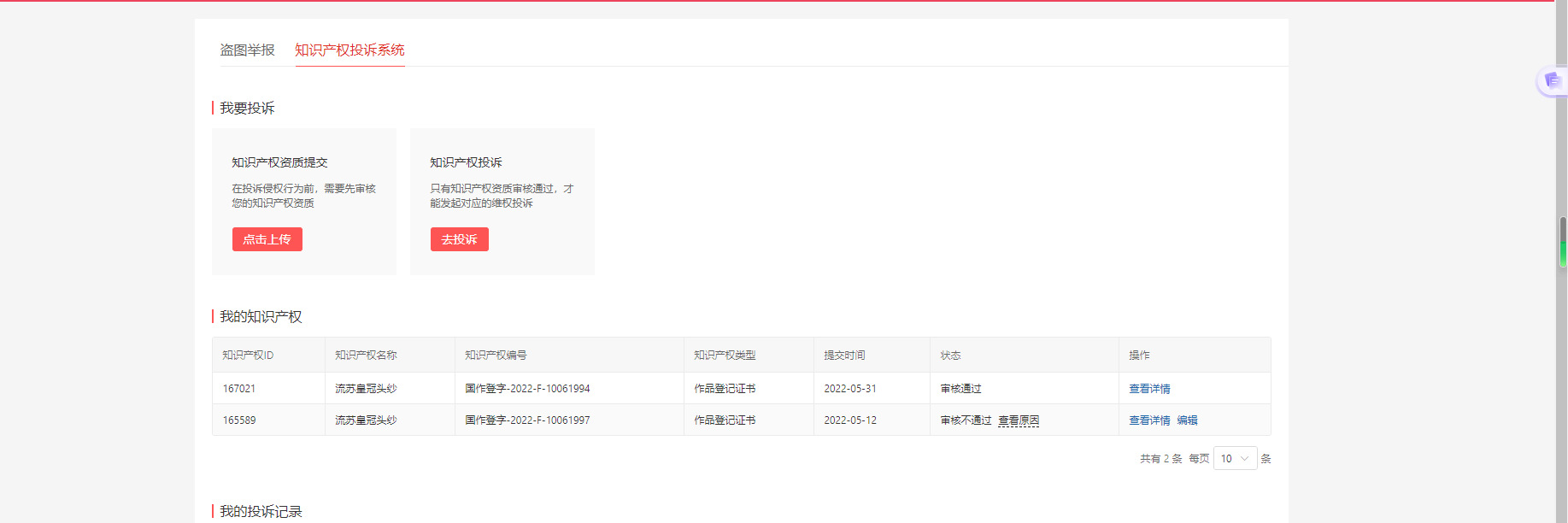This screenshot has height=523, width=1568.
Task: Click 我要投诉 section heading
Action: 247,109
